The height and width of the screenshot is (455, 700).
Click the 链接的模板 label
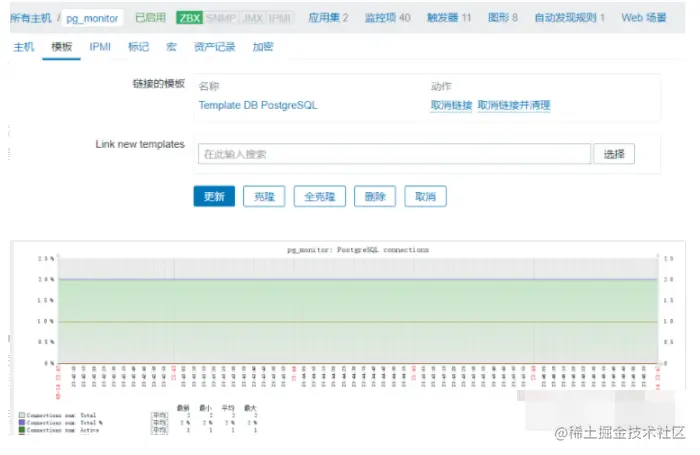158,83
